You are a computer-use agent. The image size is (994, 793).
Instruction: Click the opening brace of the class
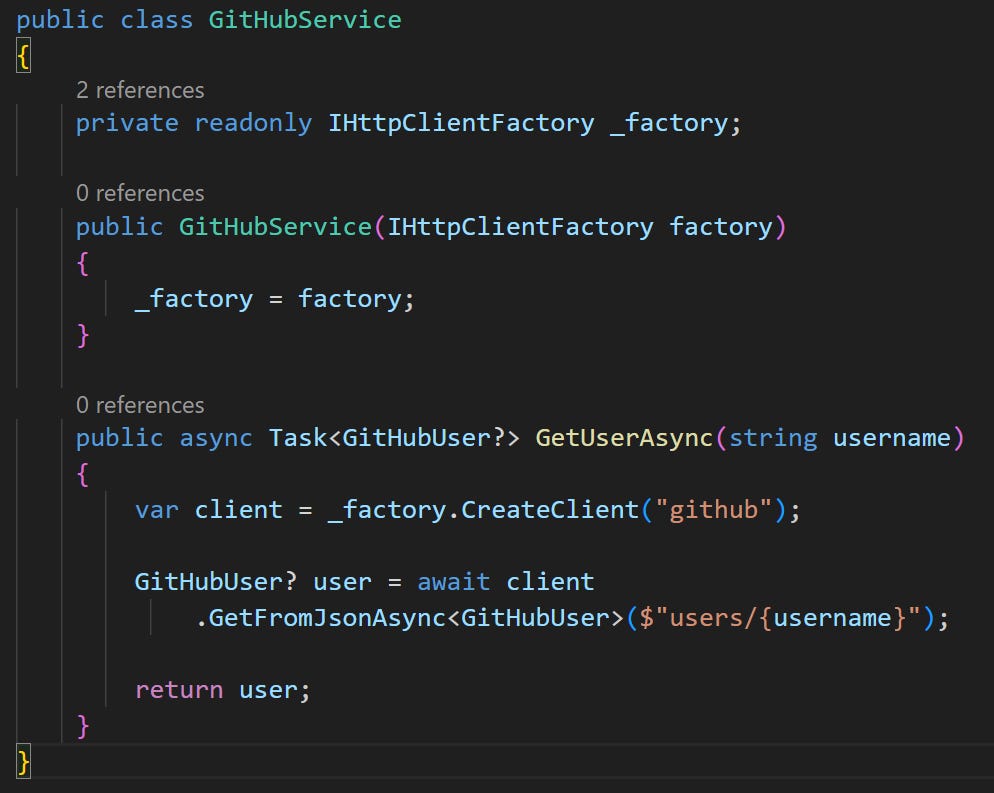(x=22, y=55)
